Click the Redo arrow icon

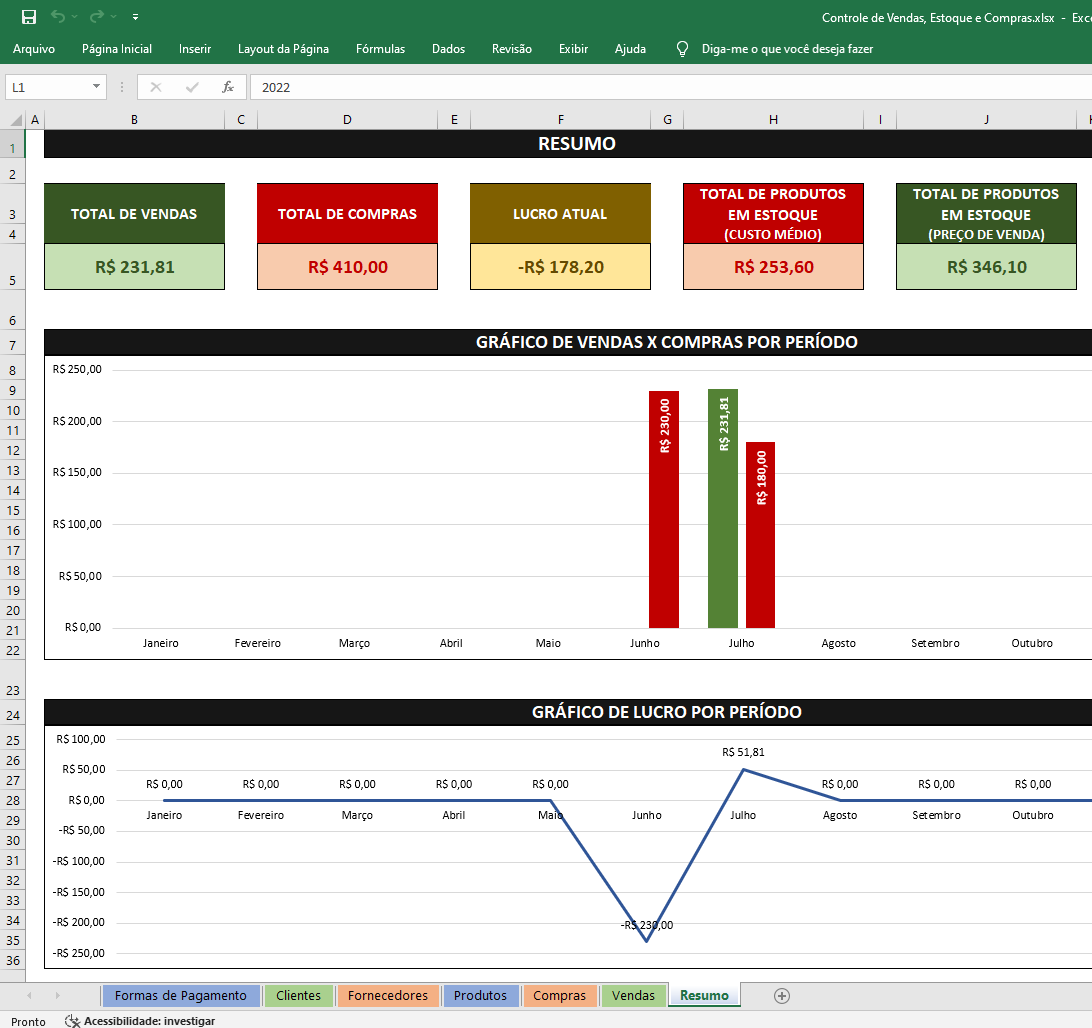point(96,17)
